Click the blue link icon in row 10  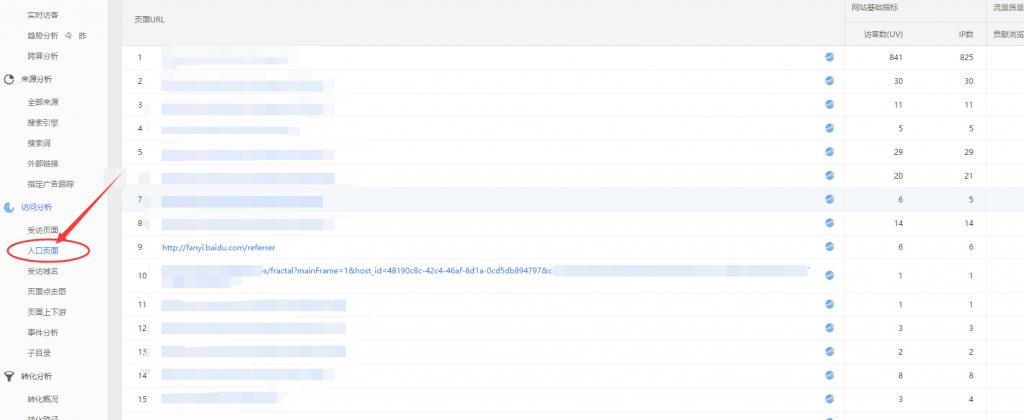click(x=829, y=276)
